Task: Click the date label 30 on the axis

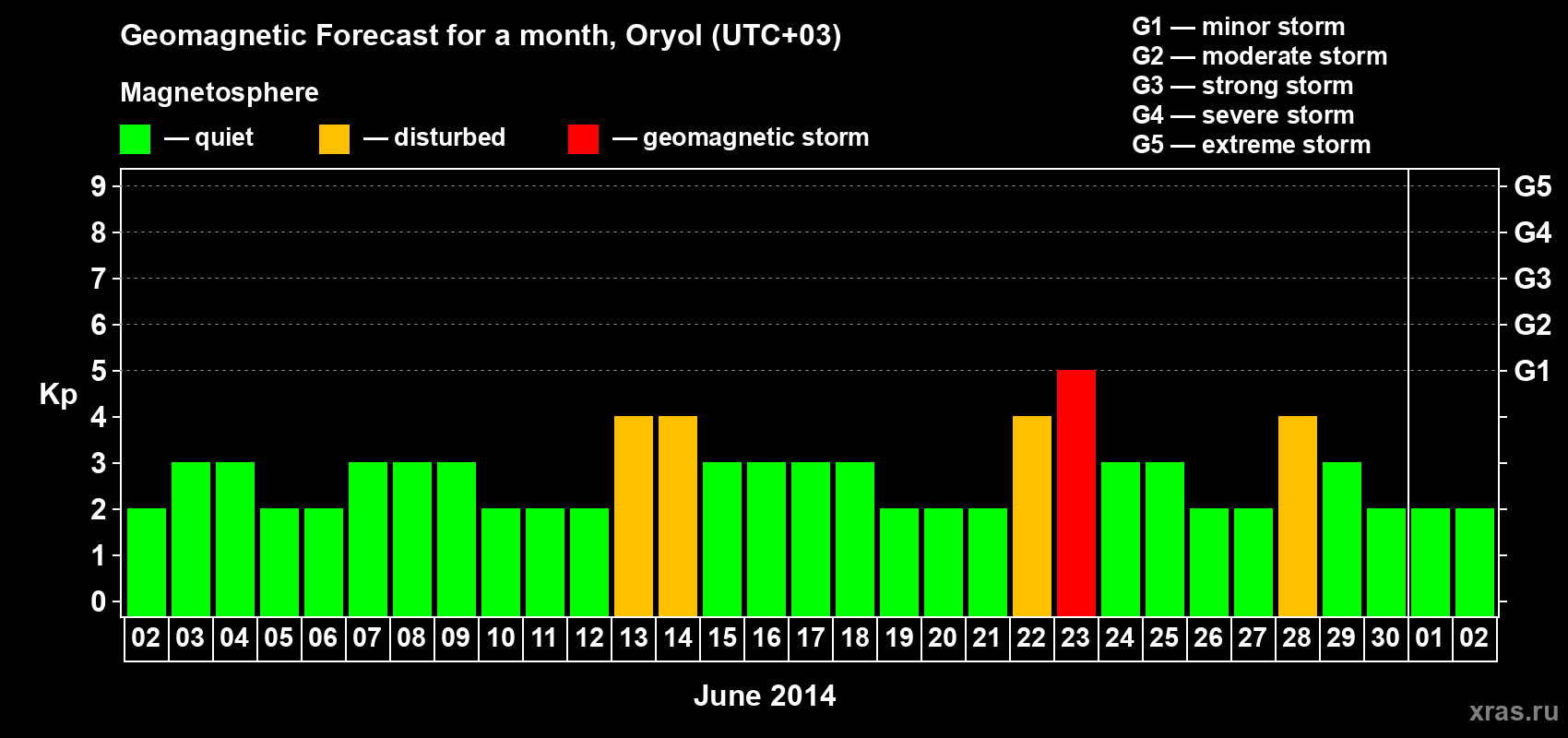Action: click(x=1385, y=637)
